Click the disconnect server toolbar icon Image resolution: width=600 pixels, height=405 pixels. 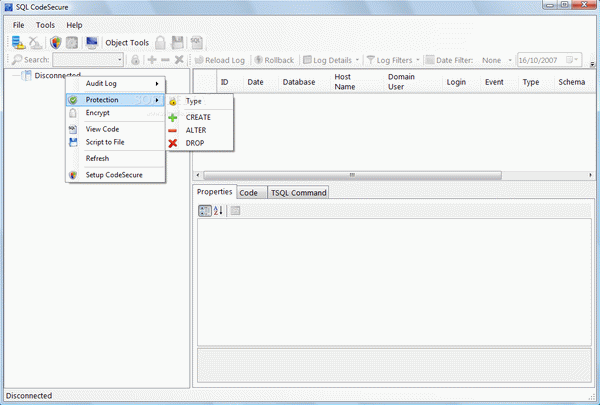36,42
